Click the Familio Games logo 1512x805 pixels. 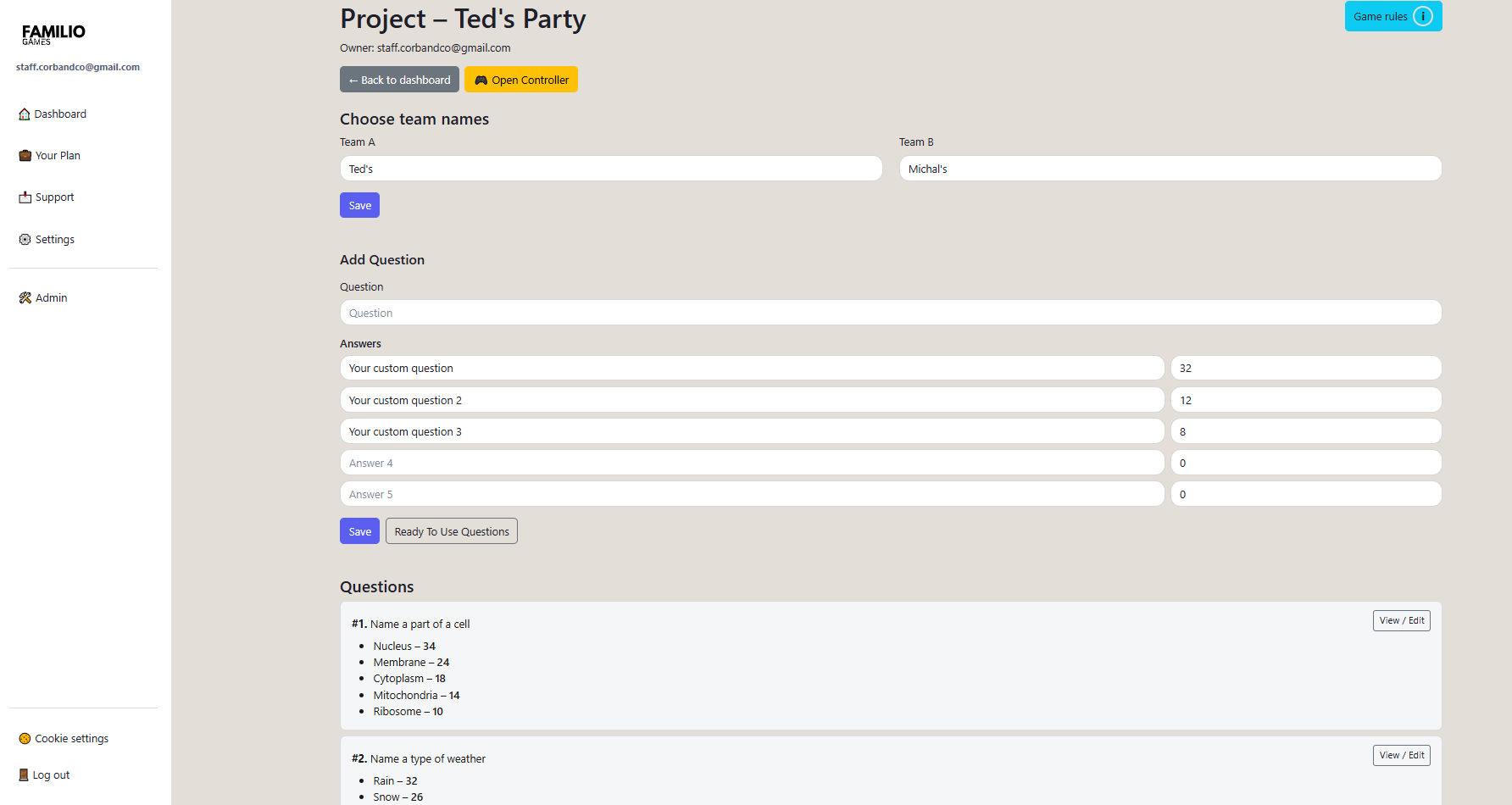pyautogui.click(x=53, y=34)
